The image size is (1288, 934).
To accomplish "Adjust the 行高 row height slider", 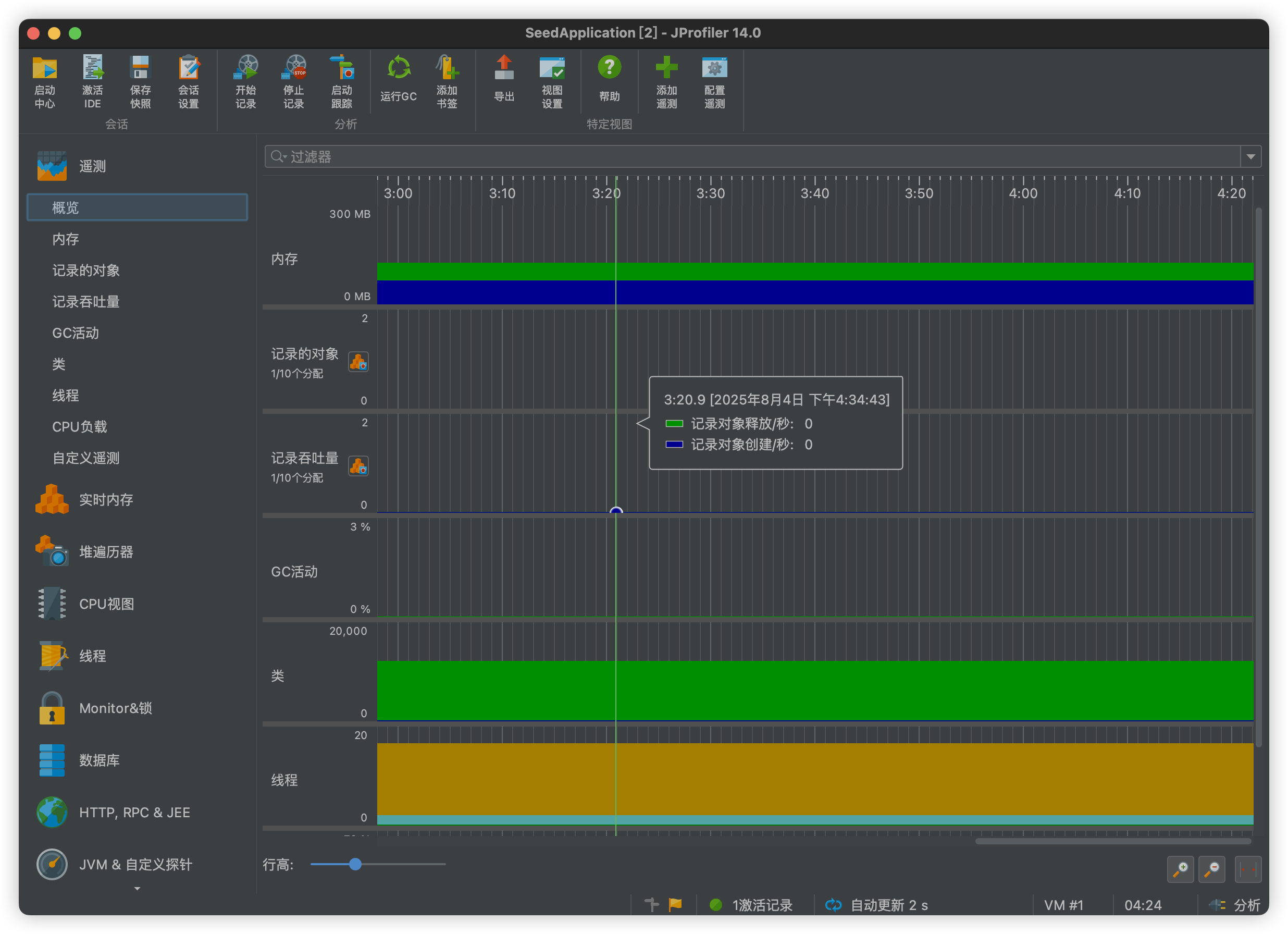I will 355,864.
